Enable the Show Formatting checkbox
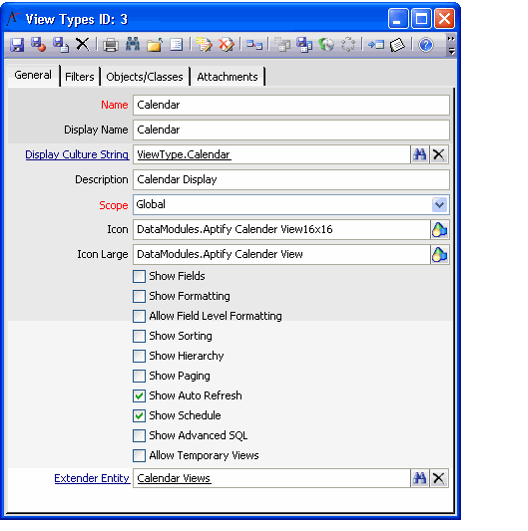The width and height of the screenshot is (528, 531). 139,296
